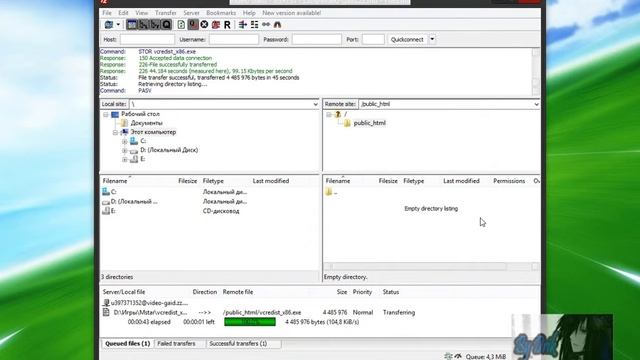This screenshot has width=640, height=360.
Task: Expand the C: drive in local tree
Action: pyautogui.click(x=124, y=142)
